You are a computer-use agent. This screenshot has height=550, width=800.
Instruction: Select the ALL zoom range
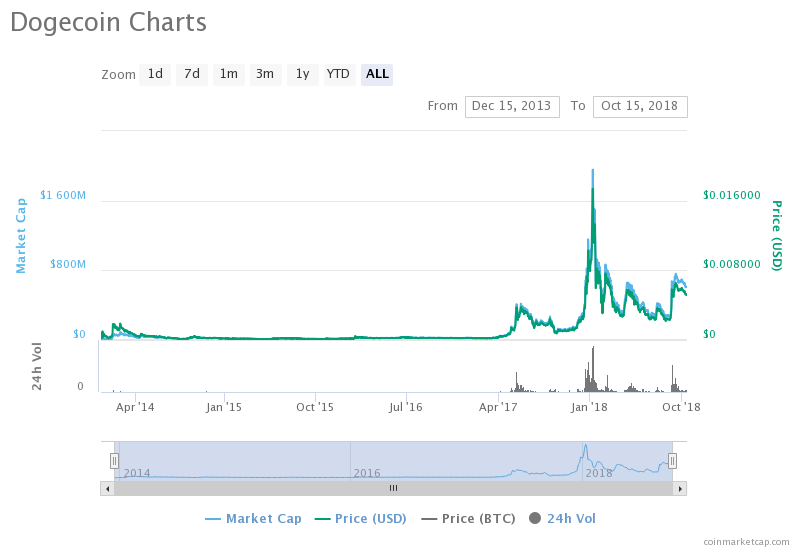(x=377, y=74)
